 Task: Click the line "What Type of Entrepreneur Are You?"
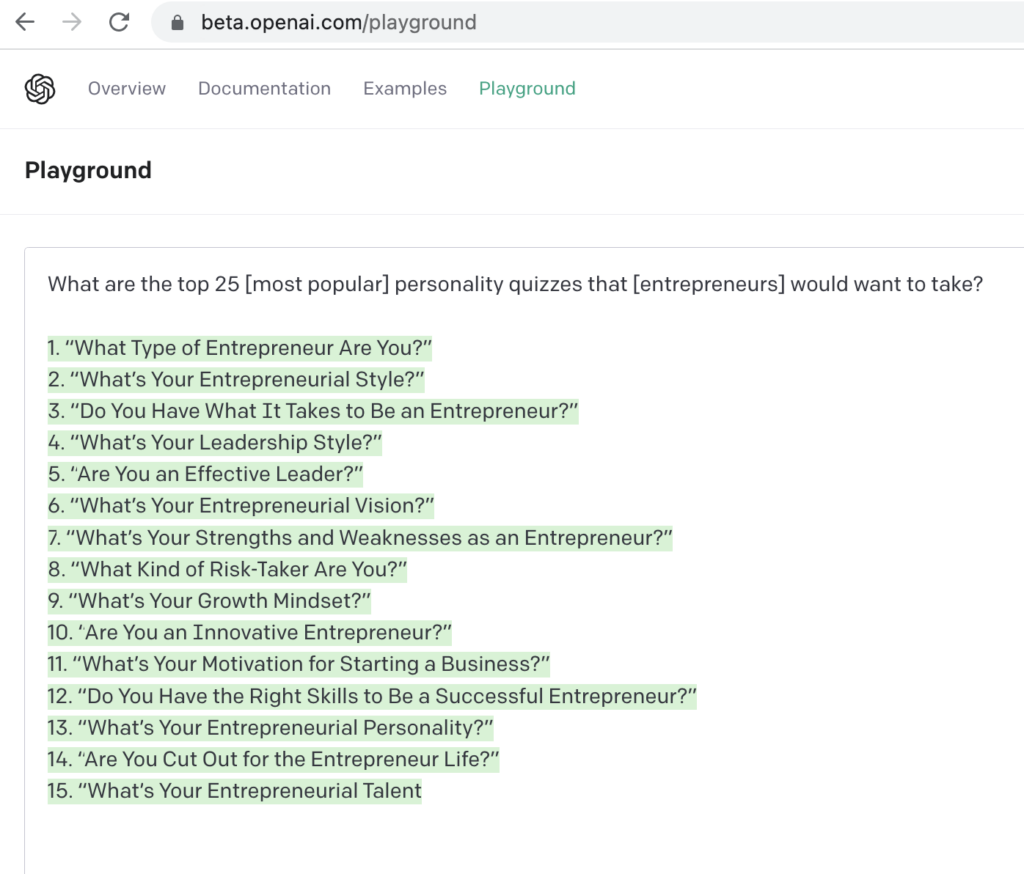point(240,348)
